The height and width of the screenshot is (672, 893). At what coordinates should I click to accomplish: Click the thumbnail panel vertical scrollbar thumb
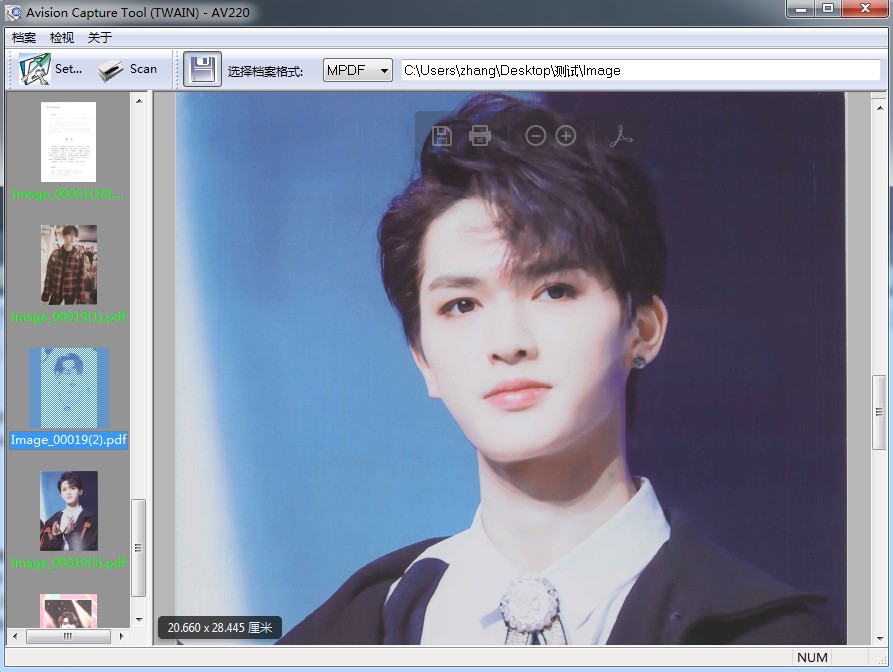[138, 548]
